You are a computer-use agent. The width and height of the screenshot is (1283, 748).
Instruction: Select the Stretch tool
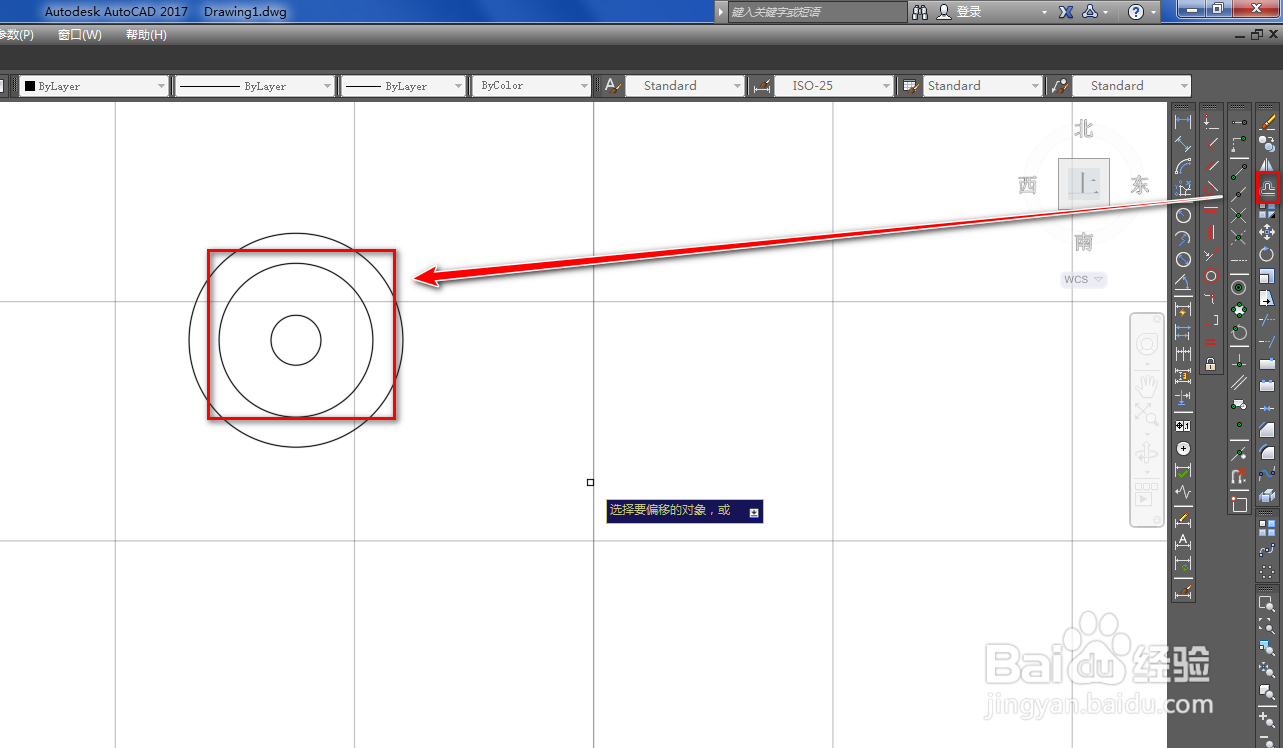click(x=1267, y=298)
